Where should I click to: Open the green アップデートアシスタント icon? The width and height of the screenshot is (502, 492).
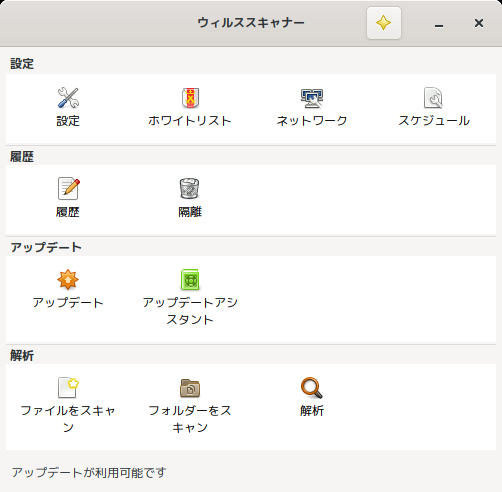(190, 279)
